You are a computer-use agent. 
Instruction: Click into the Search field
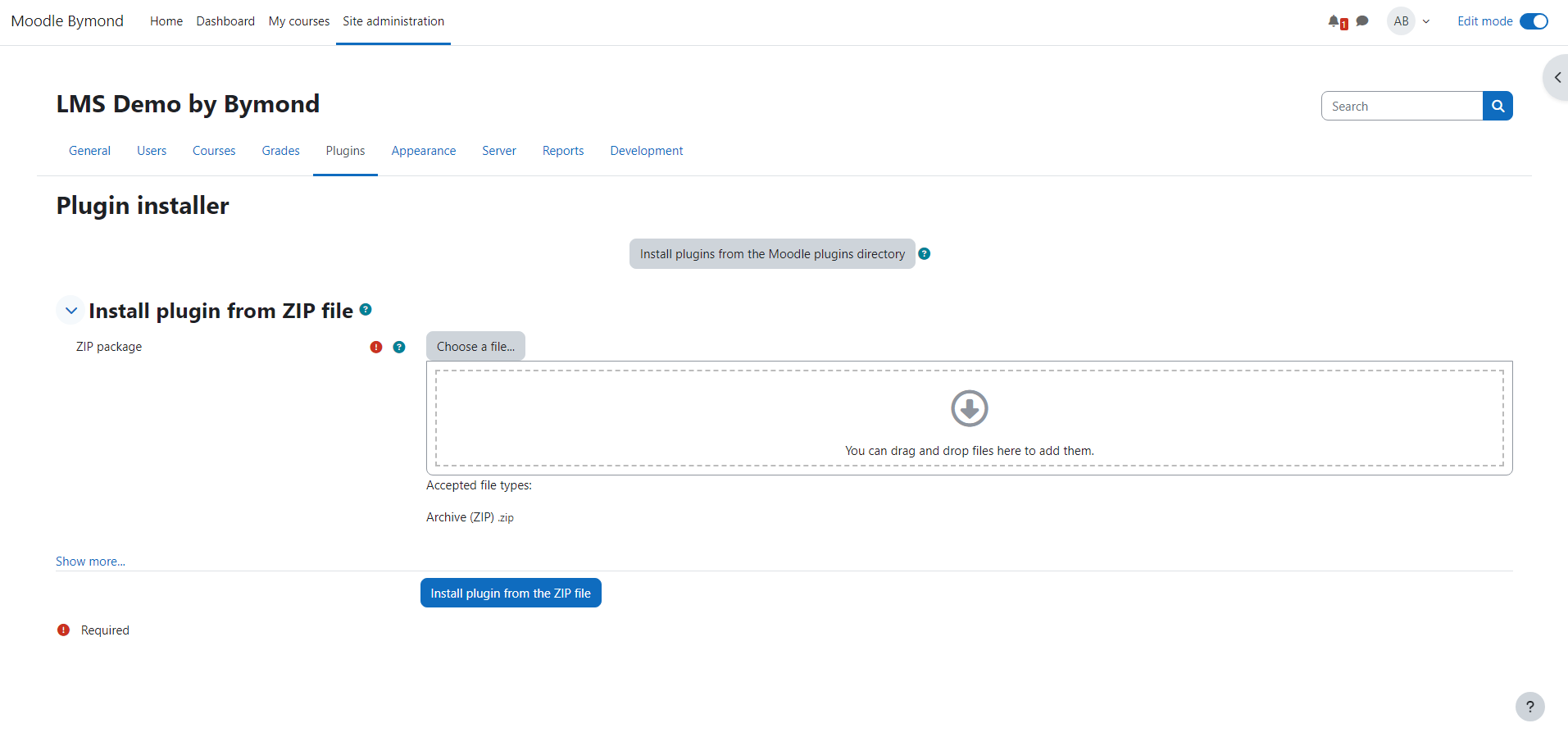(x=1402, y=106)
